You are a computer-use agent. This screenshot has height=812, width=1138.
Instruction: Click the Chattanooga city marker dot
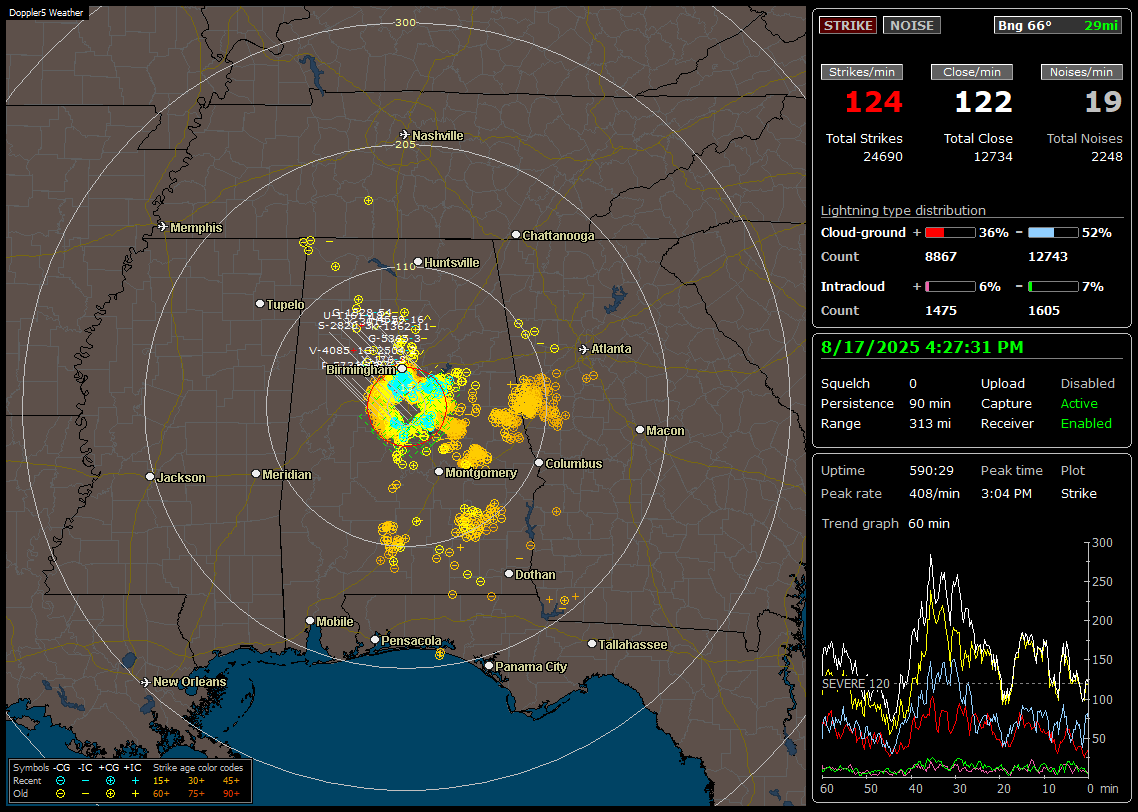(516, 235)
